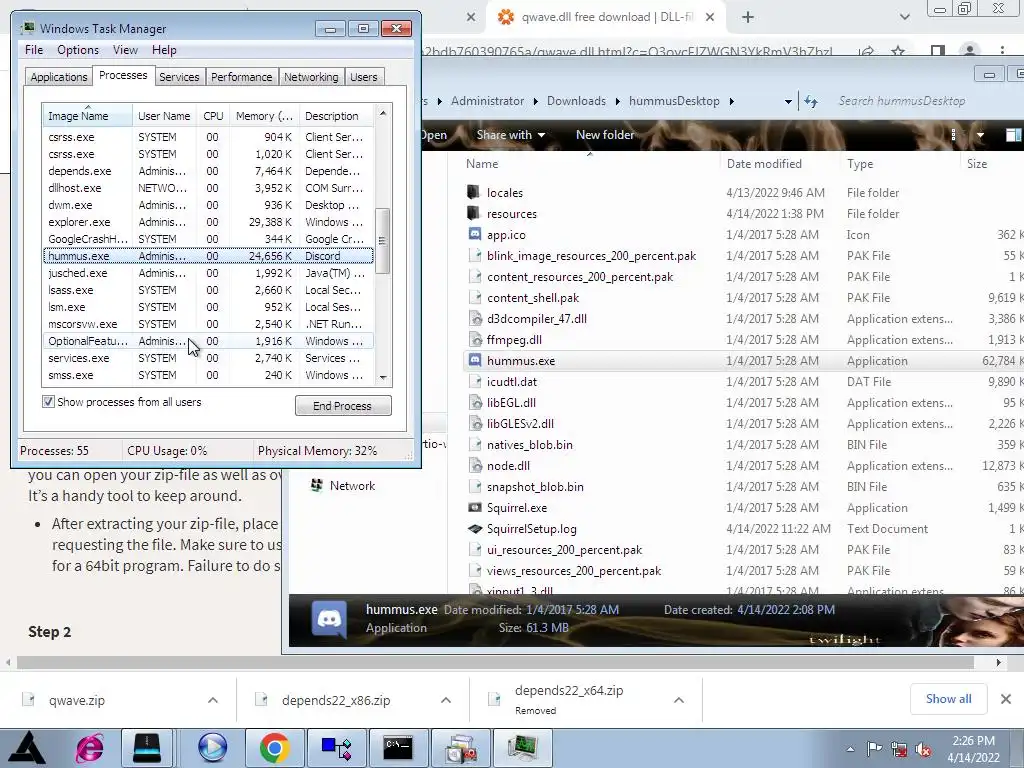Expand the Explorer address bar history dropdown
The width and height of the screenshot is (1024, 768).
[x=788, y=101]
